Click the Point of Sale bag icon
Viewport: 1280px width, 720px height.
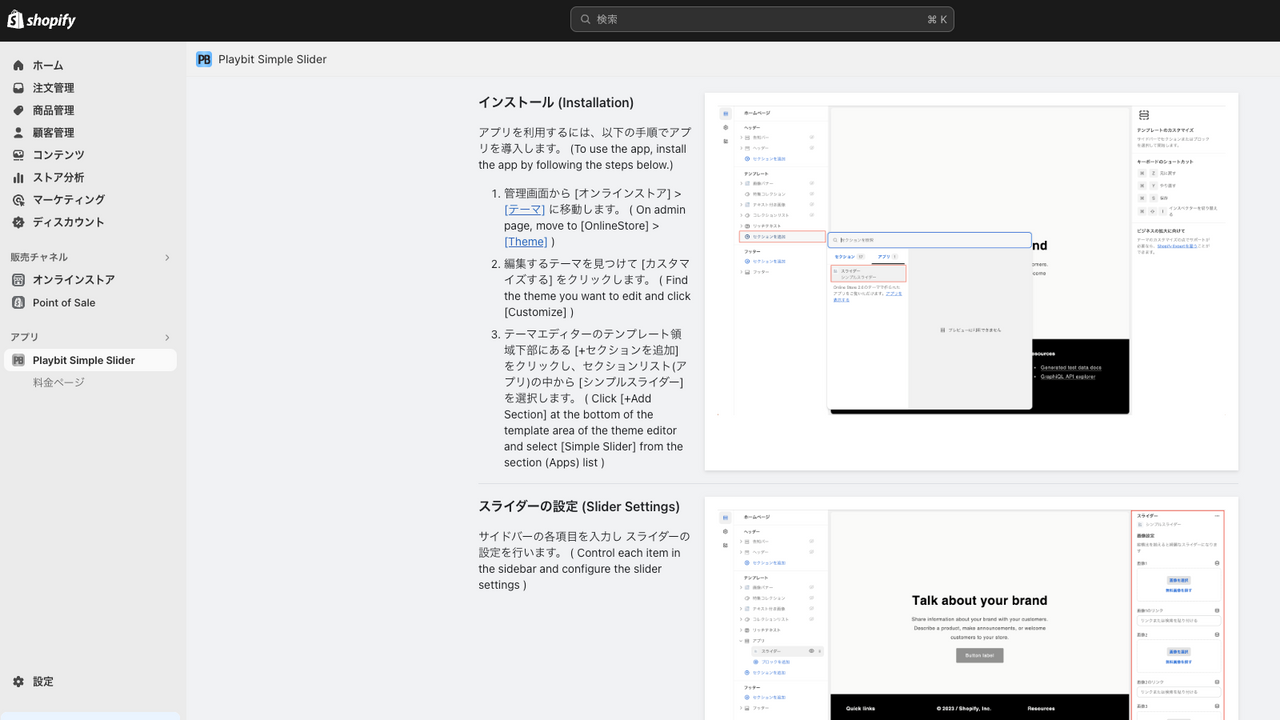(x=18, y=302)
